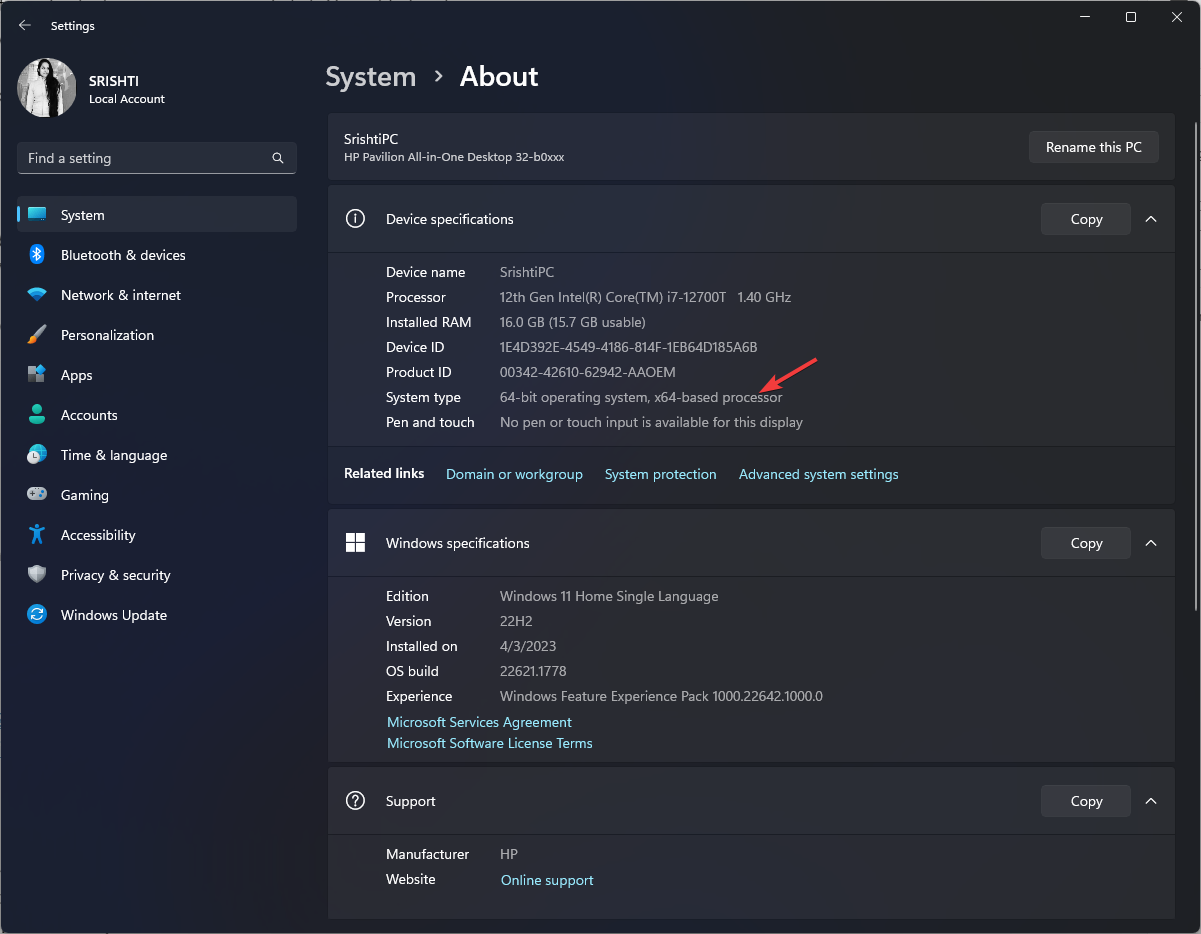Open Accounts settings
This screenshot has height=934, width=1201.
point(88,414)
